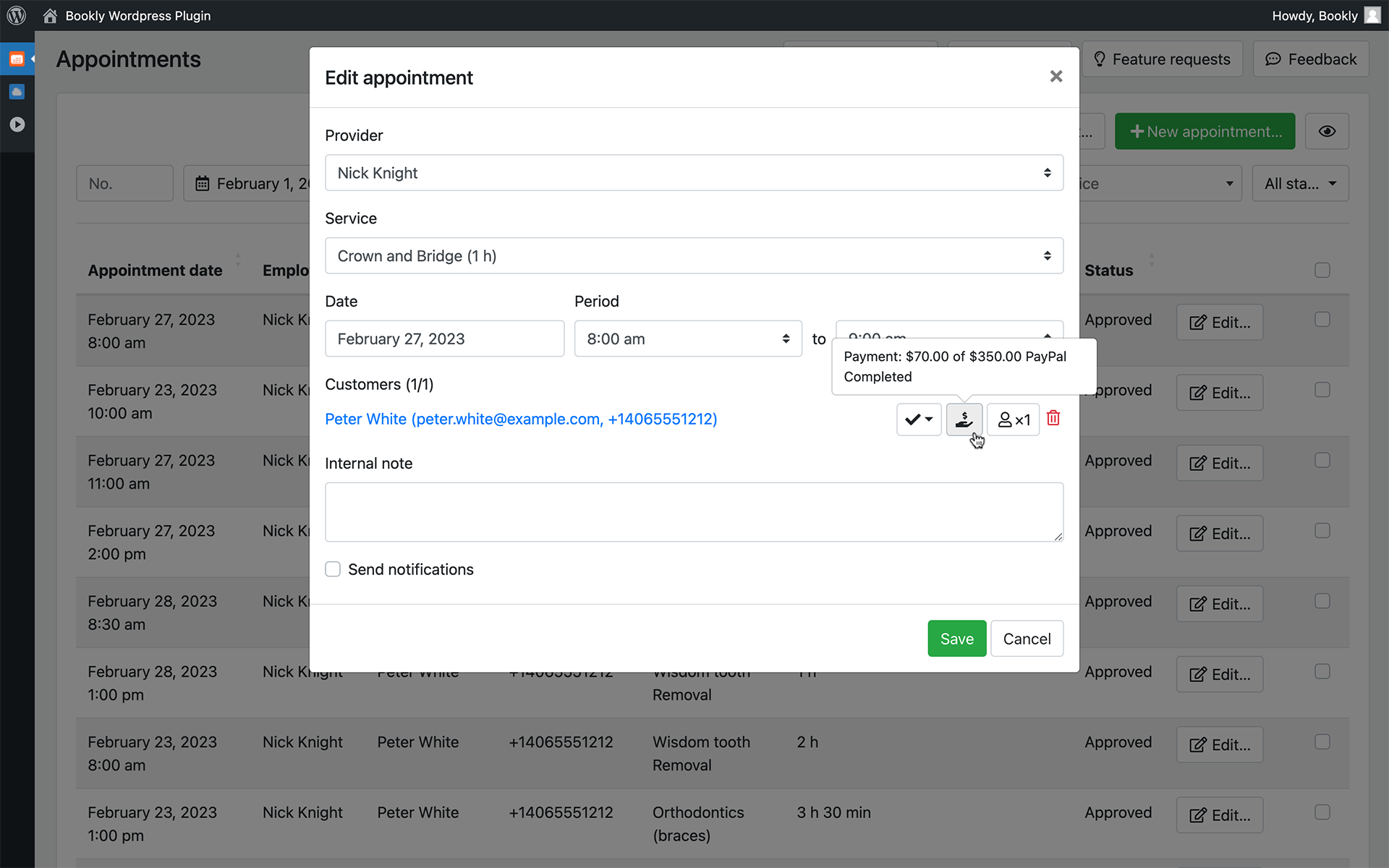
Task: Open the WordPress logo menu
Action: (16, 15)
